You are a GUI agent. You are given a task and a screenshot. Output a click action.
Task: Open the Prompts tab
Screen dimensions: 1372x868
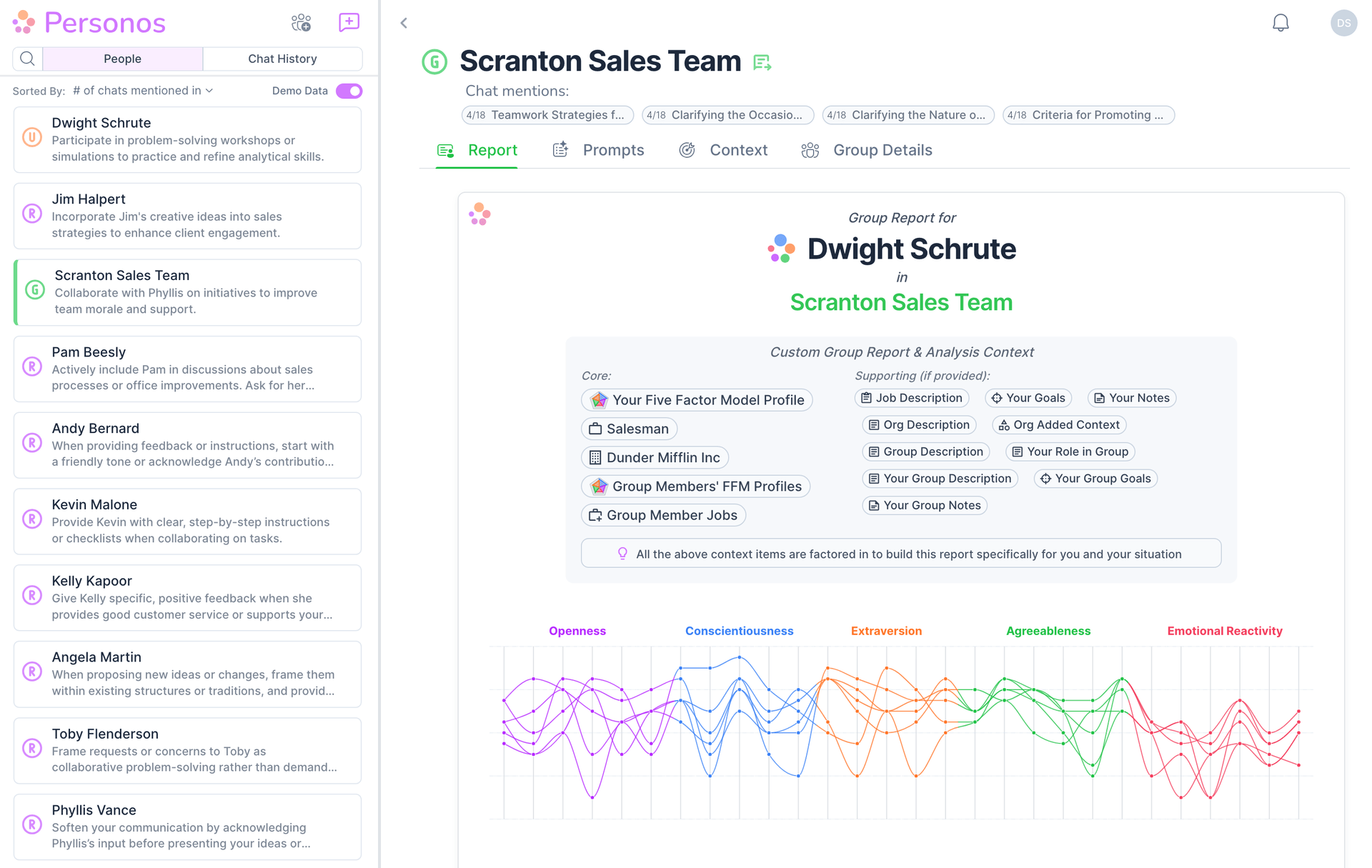(x=612, y=150)
